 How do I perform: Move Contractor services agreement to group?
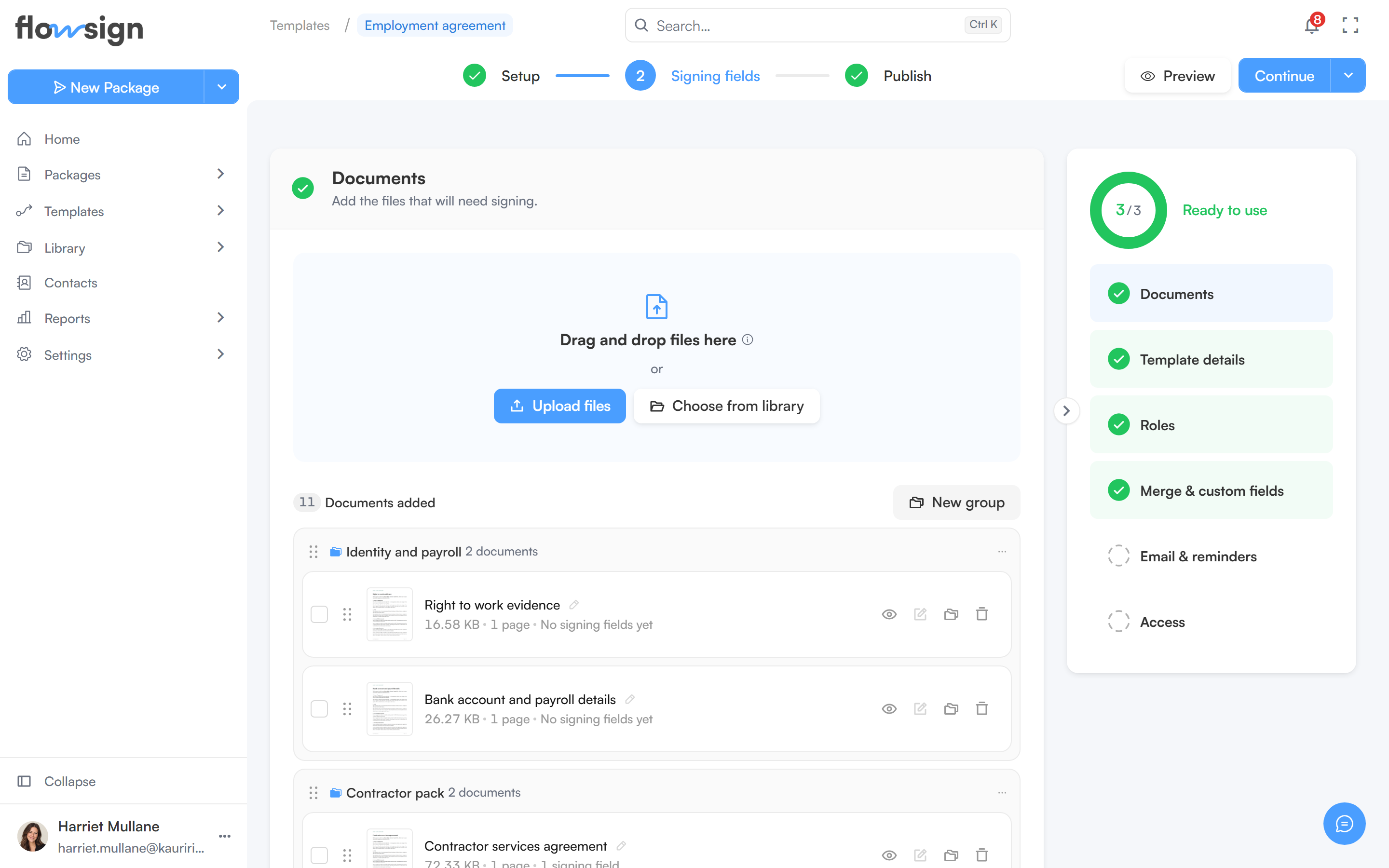(x=951, y=855)
